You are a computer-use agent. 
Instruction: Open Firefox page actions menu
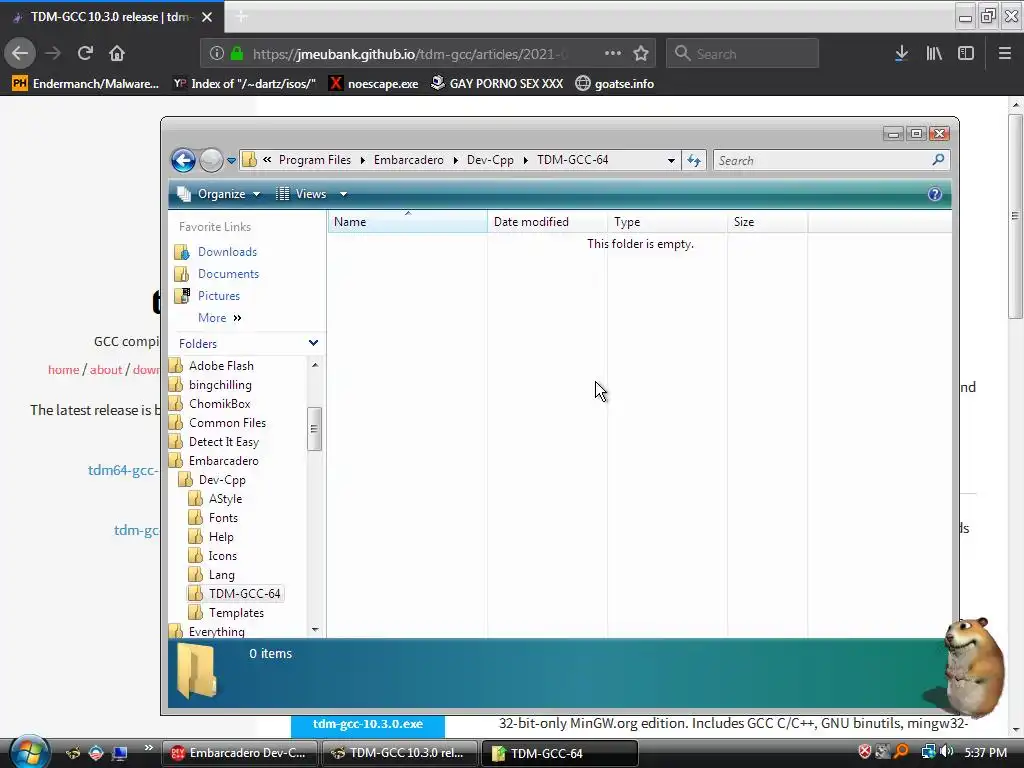[613, 53]
